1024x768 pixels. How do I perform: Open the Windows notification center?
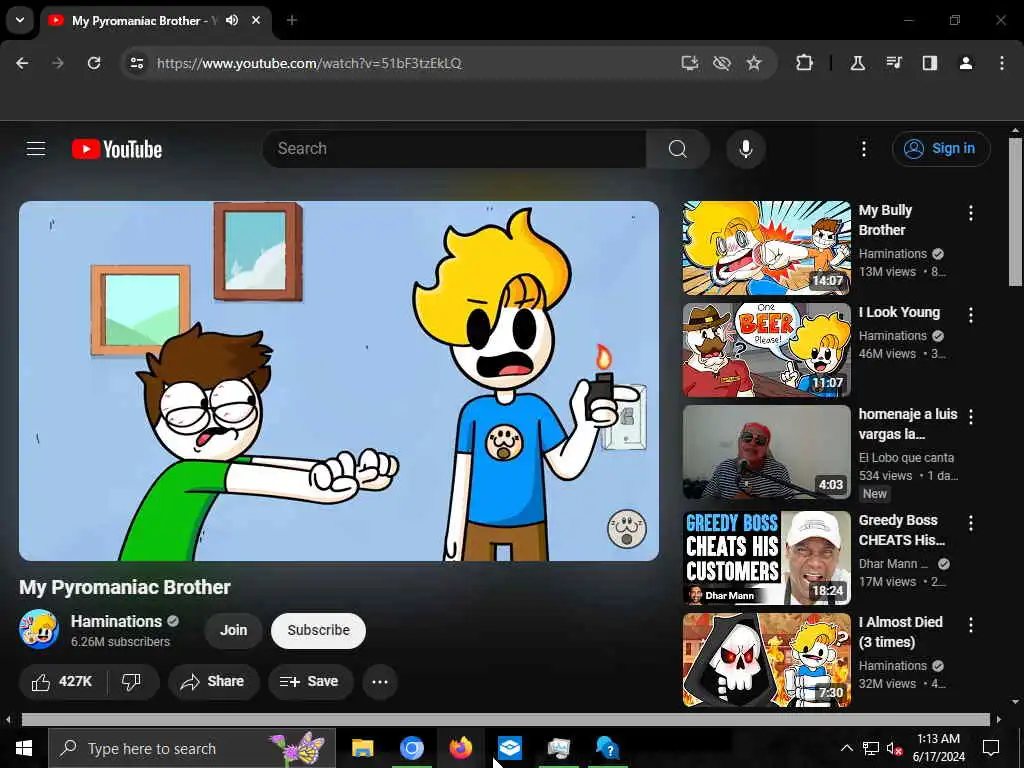pos(991,748)
